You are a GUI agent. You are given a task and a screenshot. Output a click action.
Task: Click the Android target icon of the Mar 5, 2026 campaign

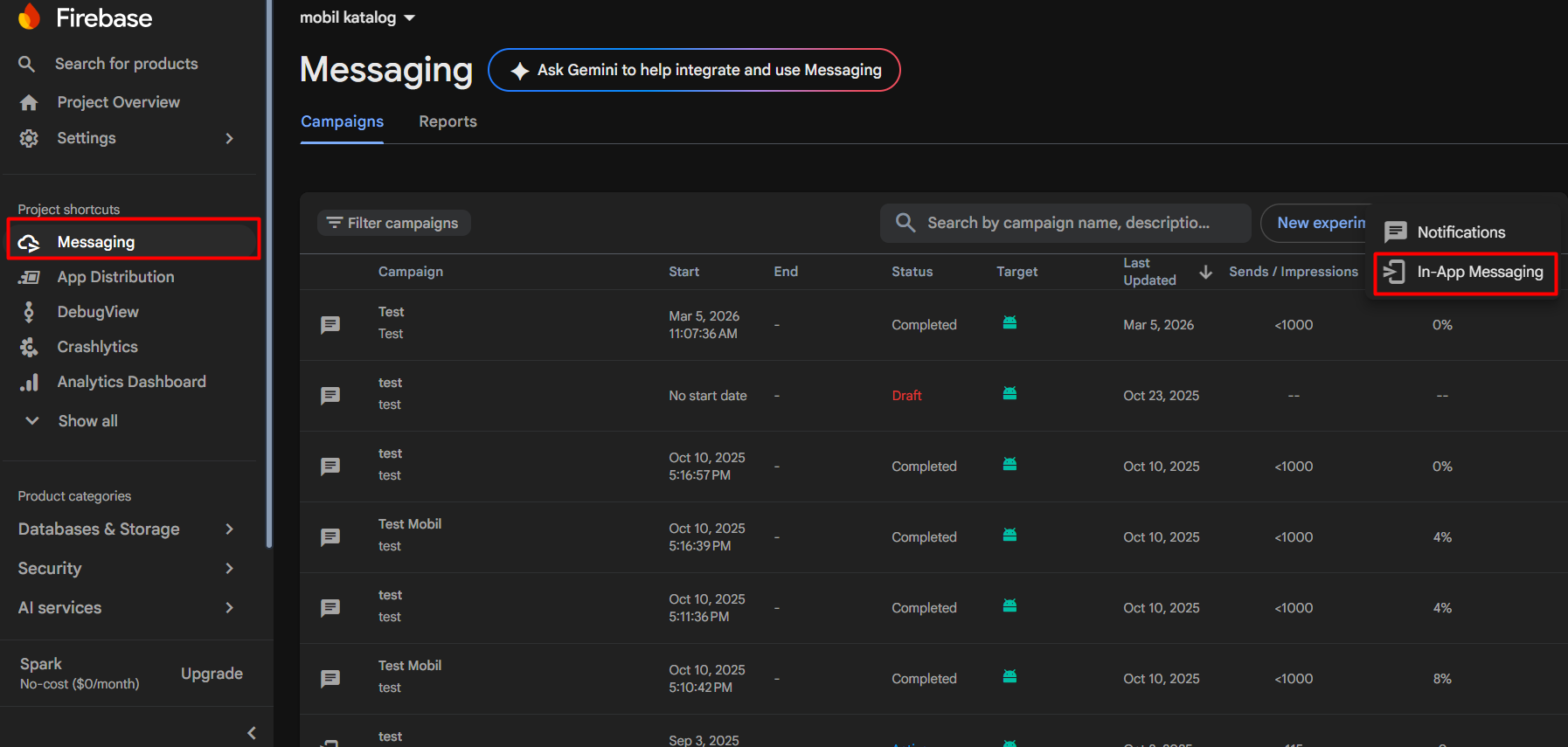coord(1009,322)
